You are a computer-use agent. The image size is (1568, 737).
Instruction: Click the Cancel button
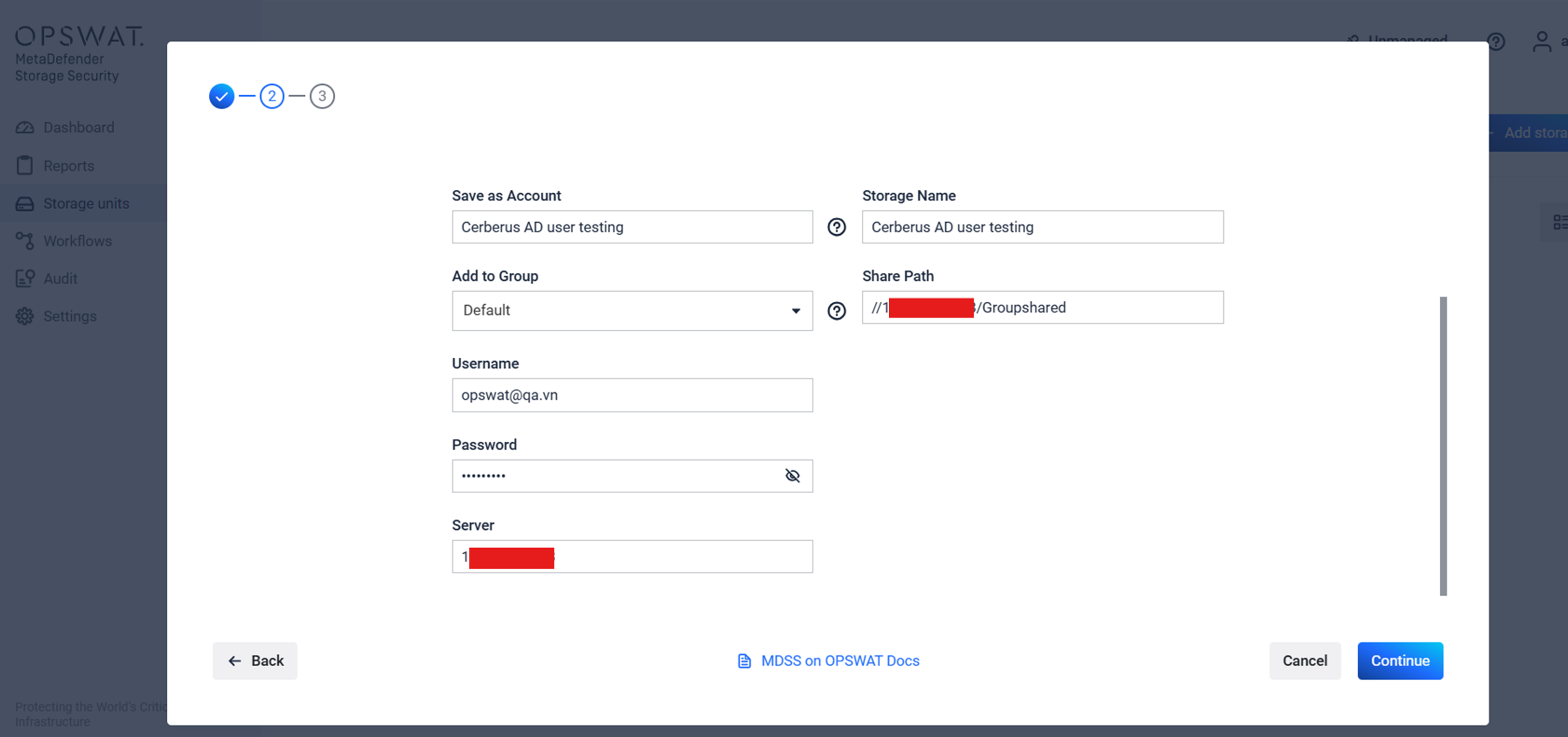coord(1305,661)
